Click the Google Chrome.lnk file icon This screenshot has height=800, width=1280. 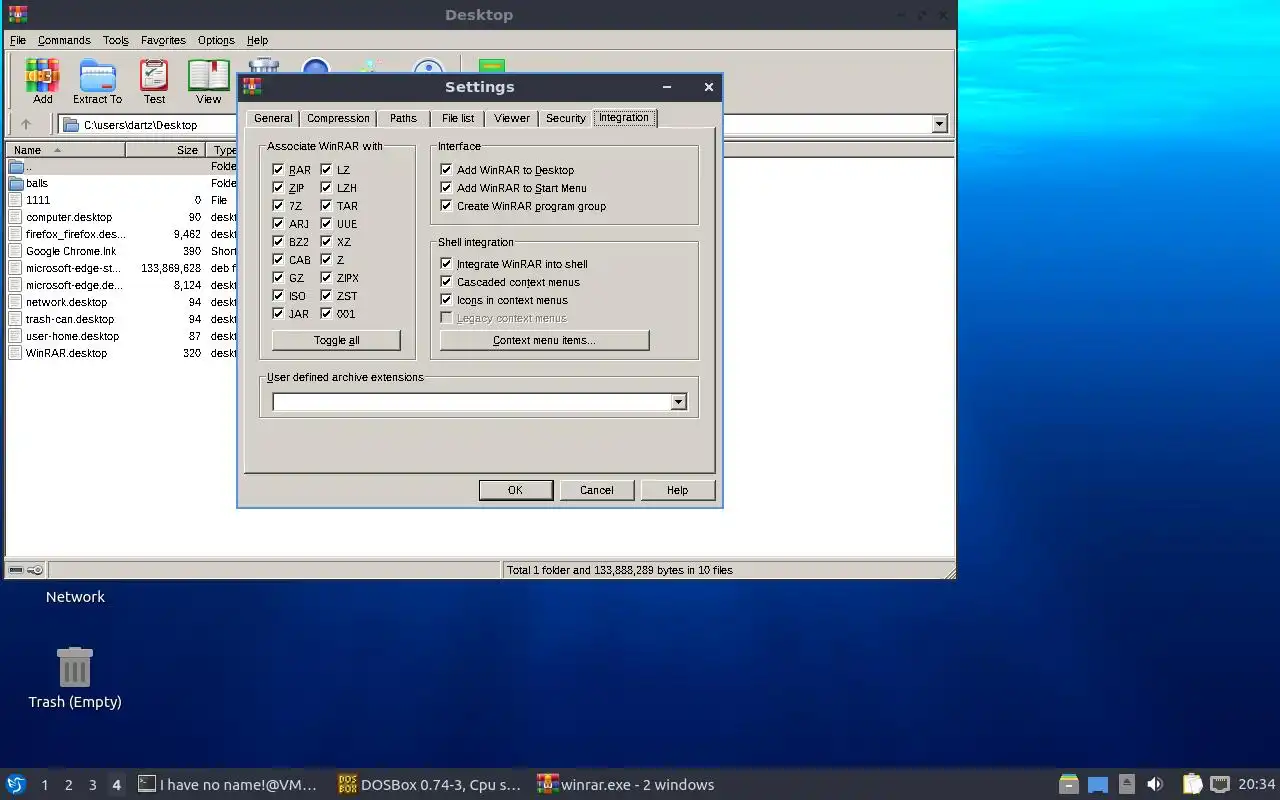click(16, 251)
